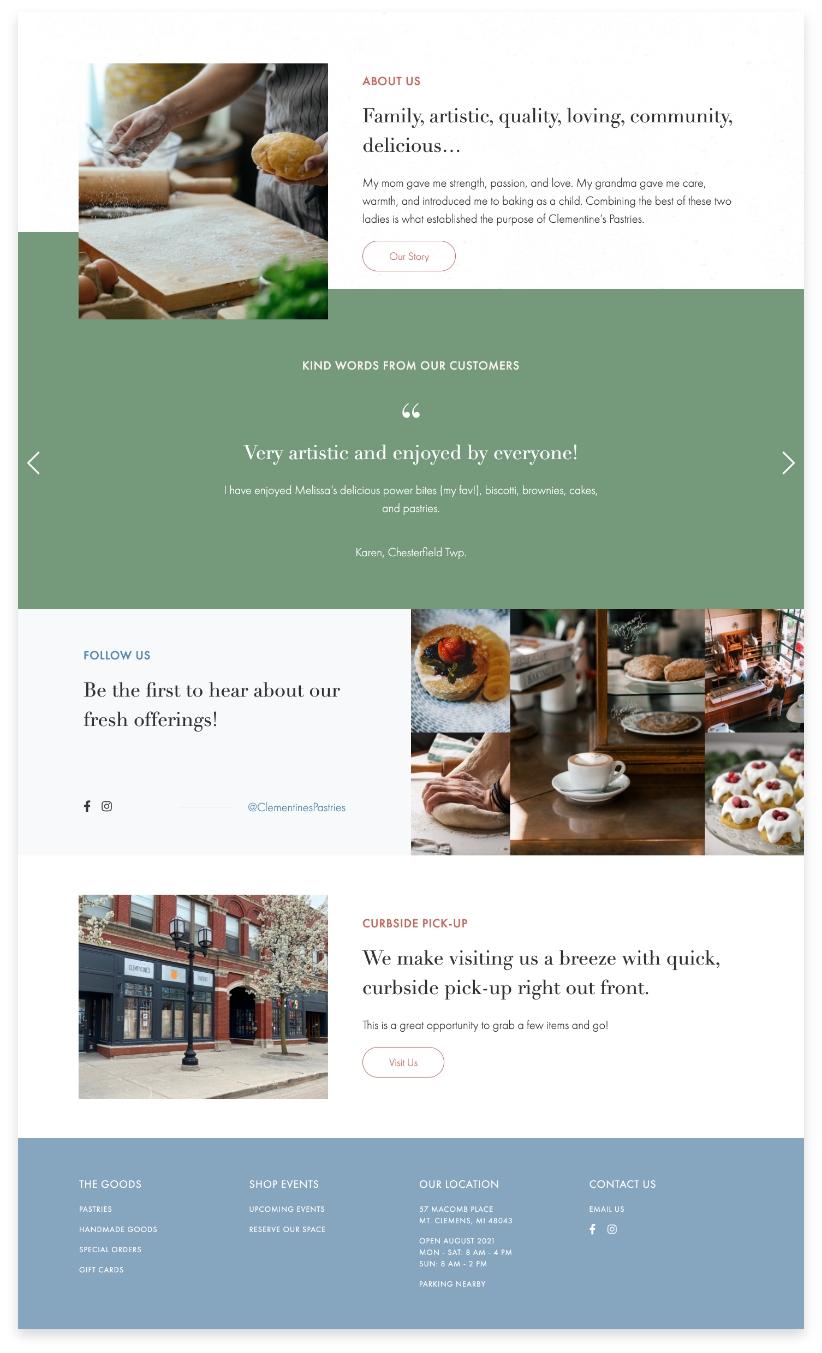The width and height of the screenshot is (822, 1353).
Task: Open the Gift Cards footer link
Action: point(101,1270)
